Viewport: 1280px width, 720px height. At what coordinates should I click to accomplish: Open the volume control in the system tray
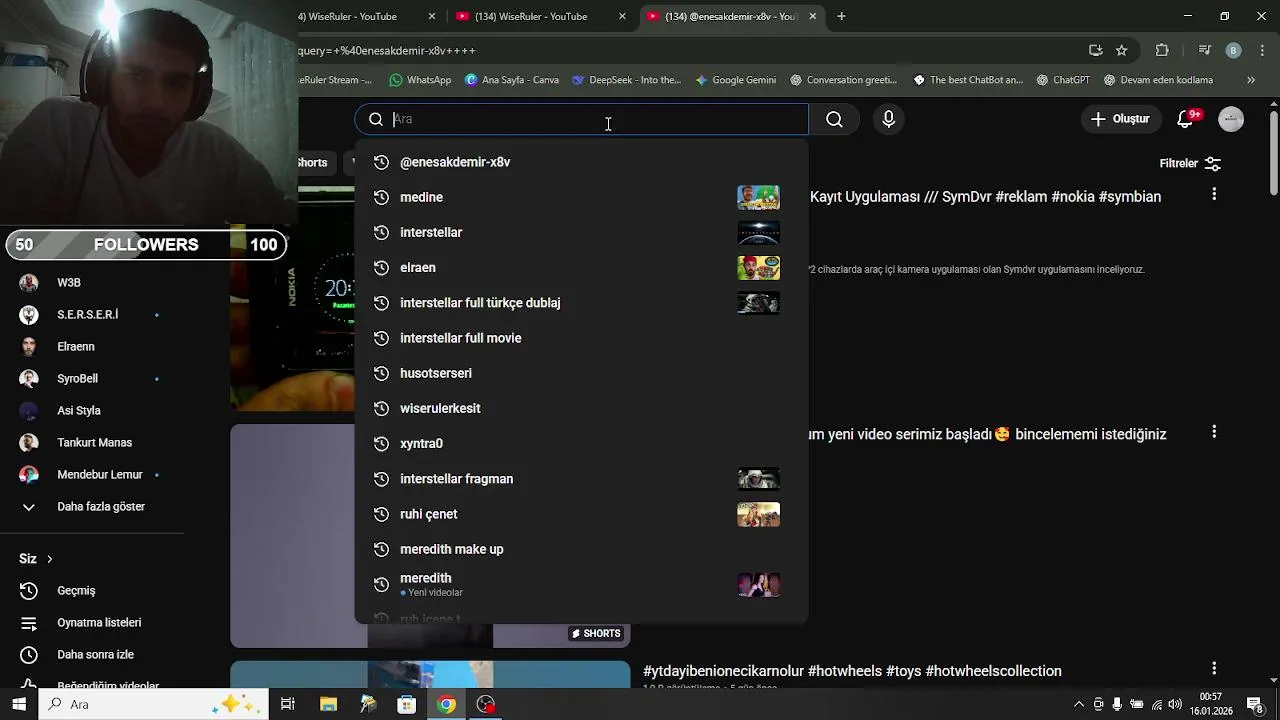pos(1175,704)
